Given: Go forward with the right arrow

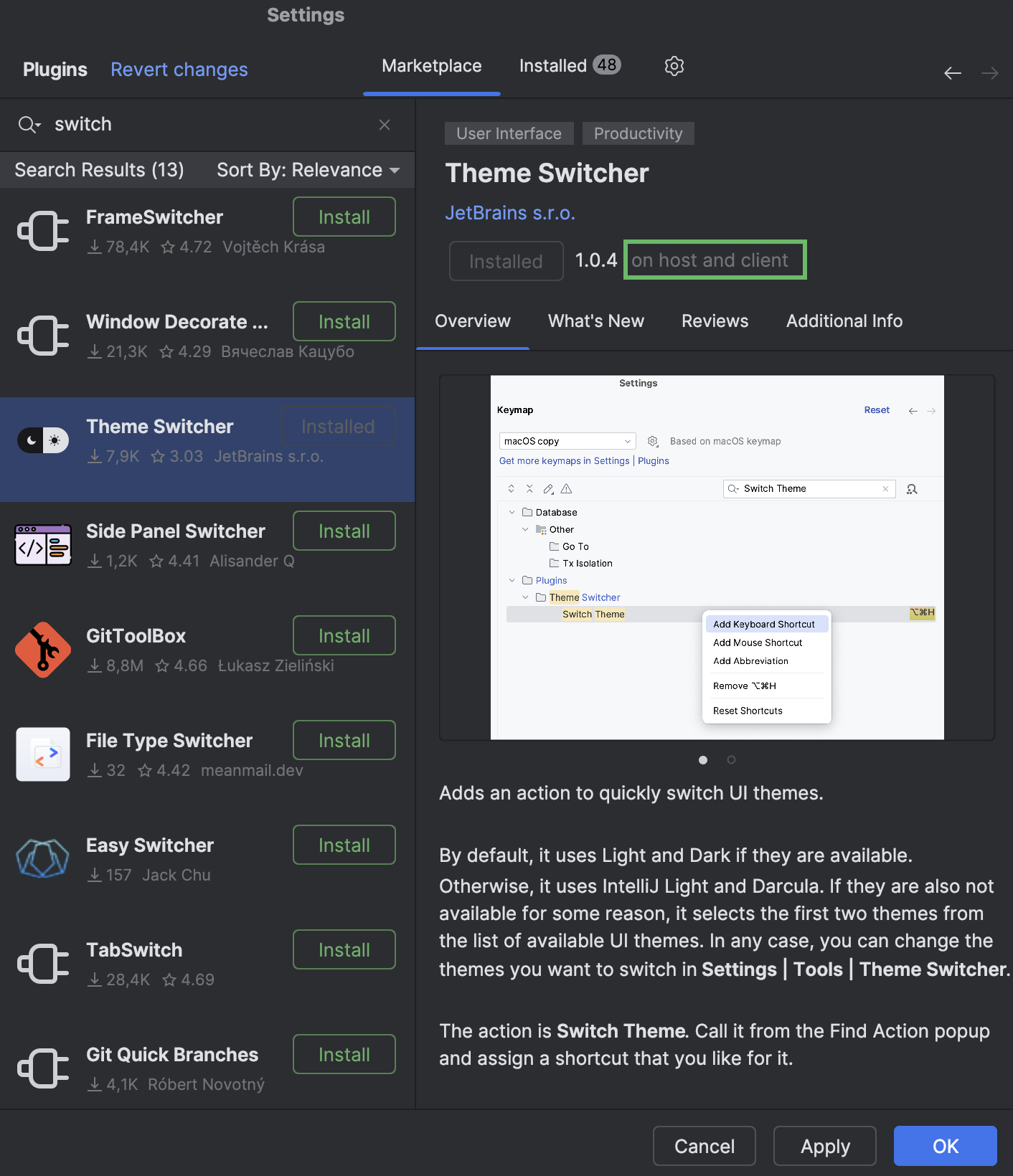Looking at the screenshot, I should tap(990, 73).
